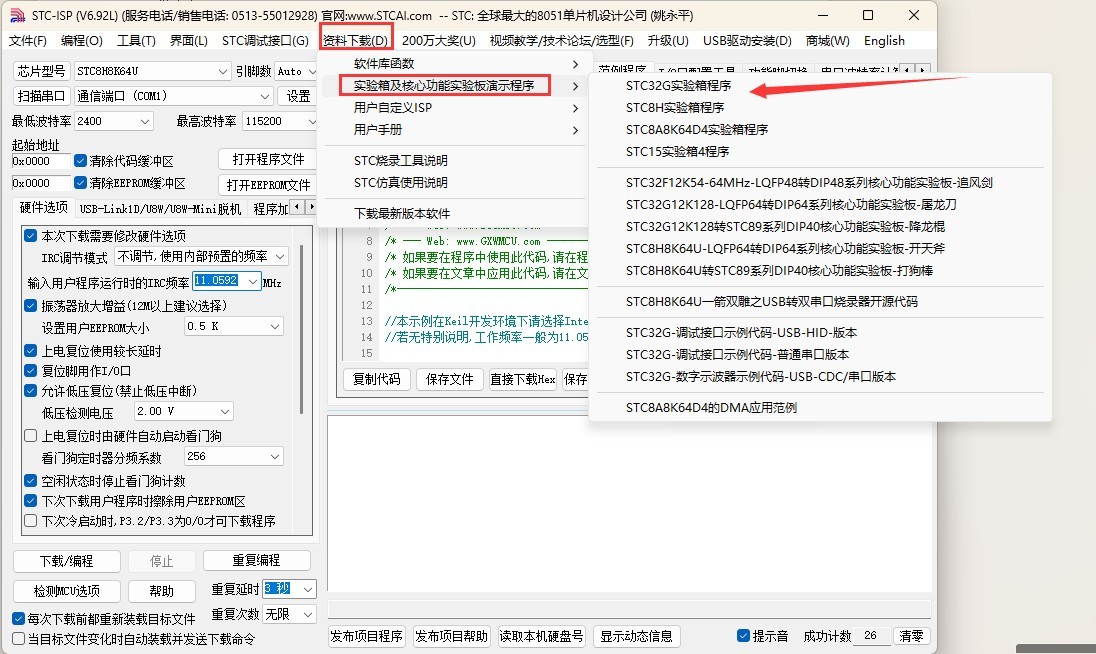
Task: Enable 下次冷启动时 P3.2/P3.3 checkbox
Action: [x=30, y=521]
